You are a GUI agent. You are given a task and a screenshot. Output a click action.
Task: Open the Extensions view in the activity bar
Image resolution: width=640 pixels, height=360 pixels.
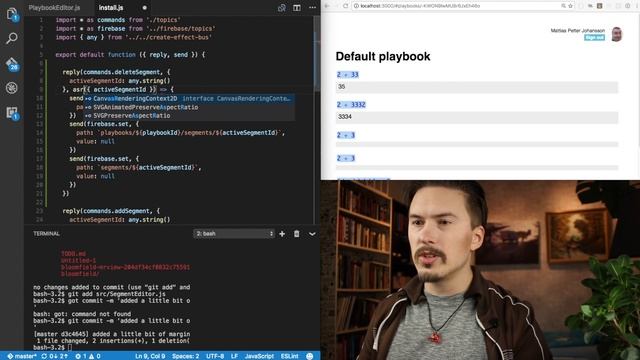pyautogui.click(x=12, y=113)
